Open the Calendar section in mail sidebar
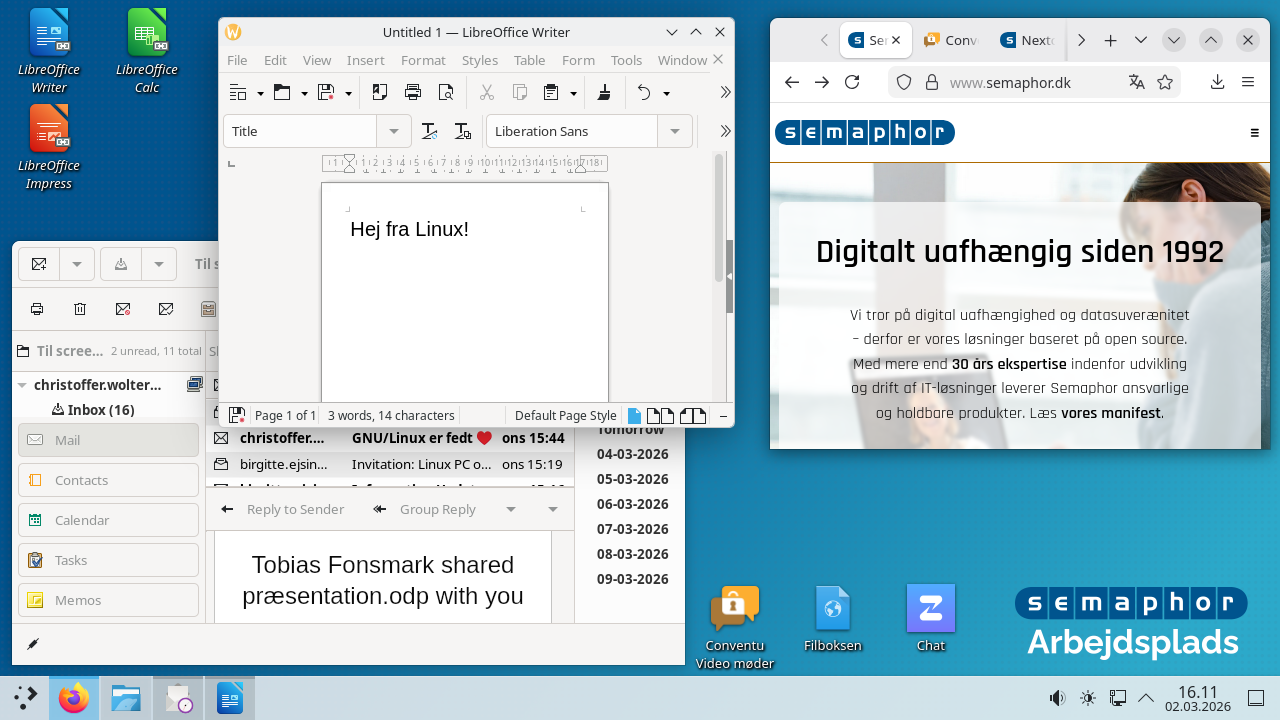 pyautogui.click(x=108, y=520)
